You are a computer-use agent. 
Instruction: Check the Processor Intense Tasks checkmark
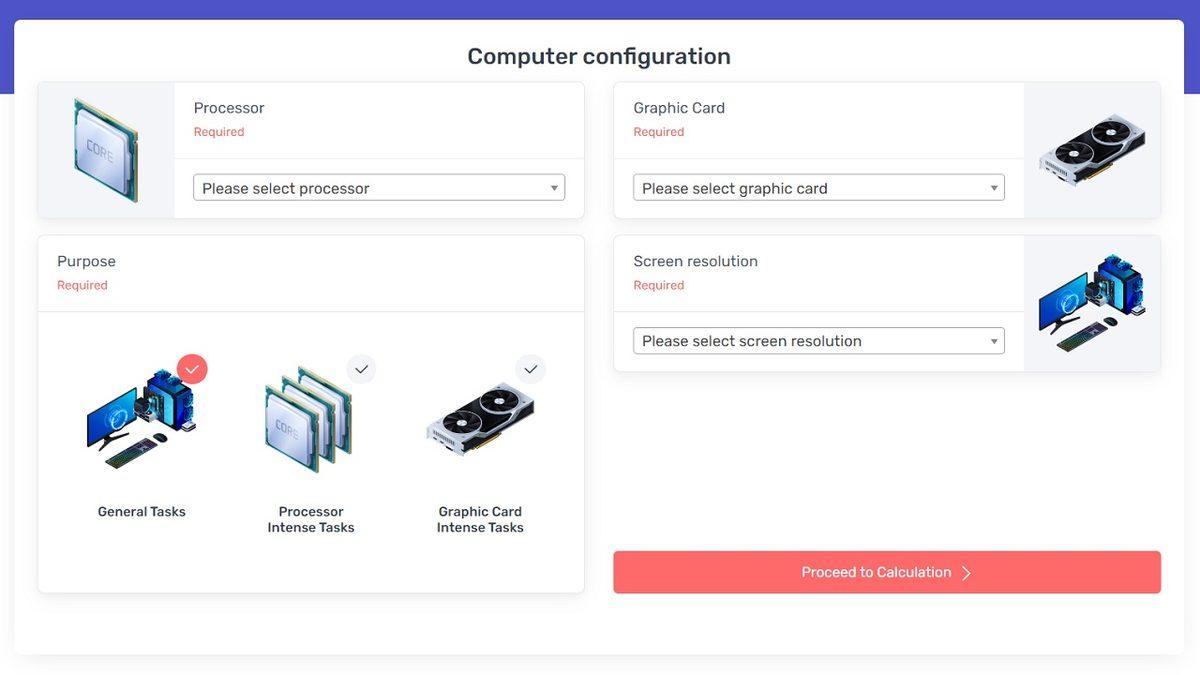click(362, 369)
